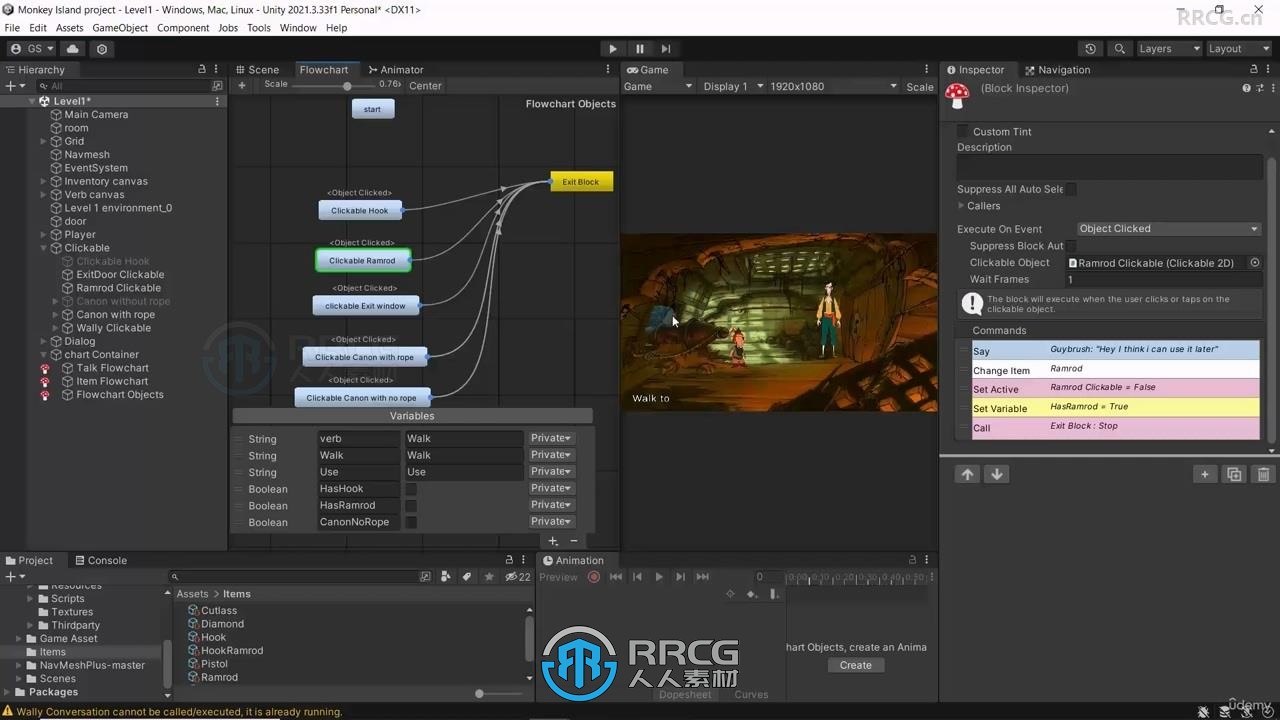1280x720 pixels.
Task: Duplicate the selected command
Action: [1234, 474]
